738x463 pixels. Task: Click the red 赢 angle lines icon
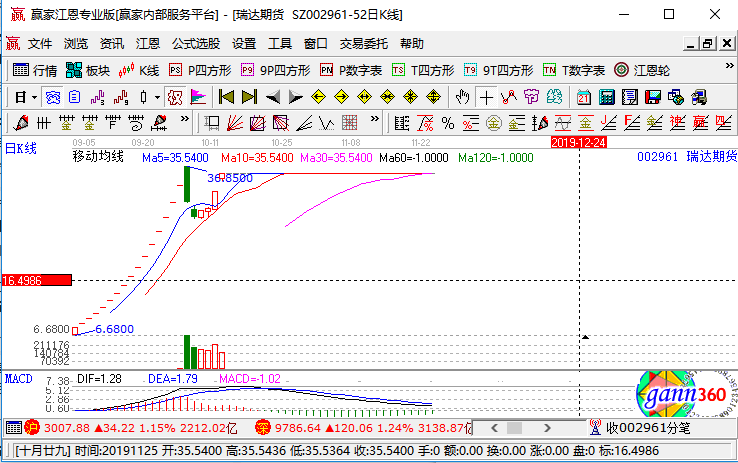701,123
